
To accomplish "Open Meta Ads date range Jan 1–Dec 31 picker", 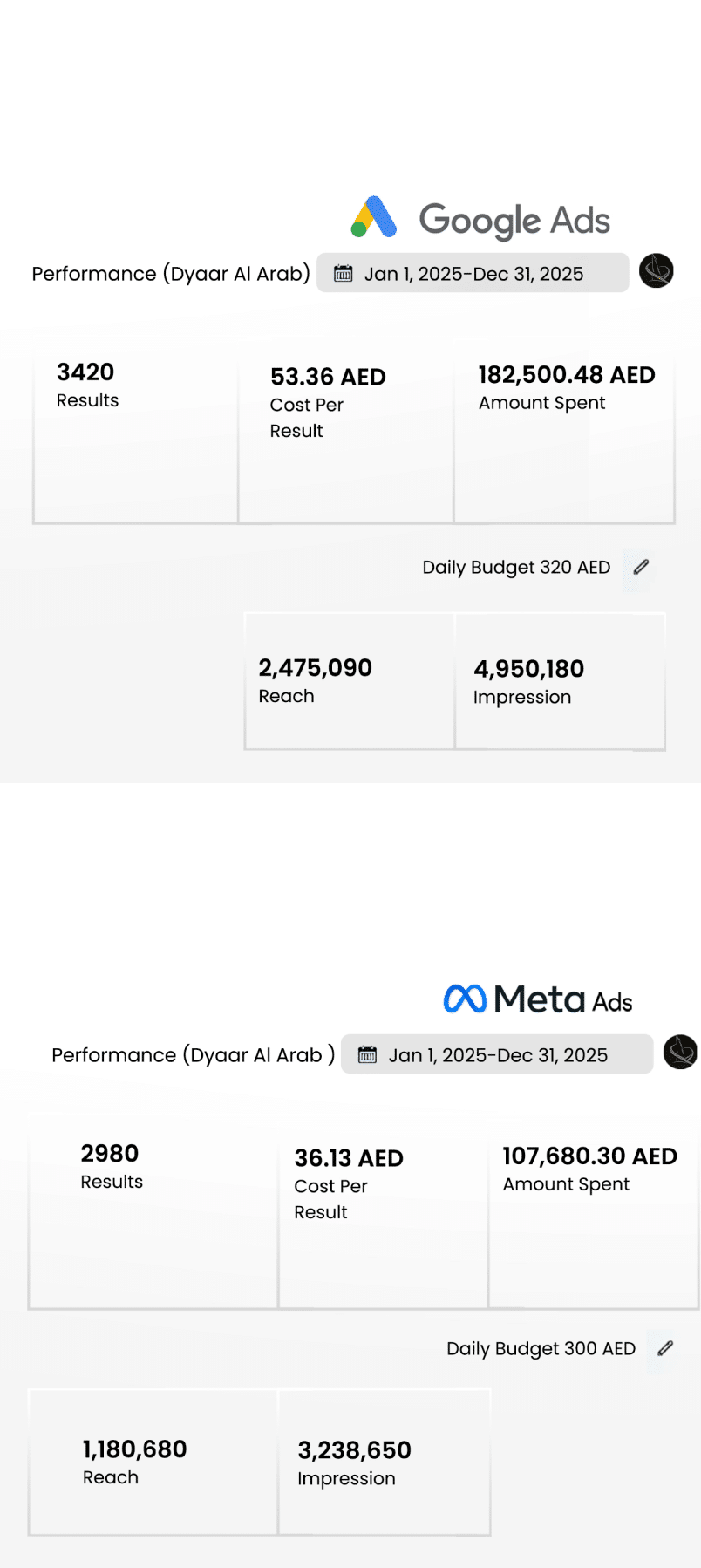I will 497,1055.
